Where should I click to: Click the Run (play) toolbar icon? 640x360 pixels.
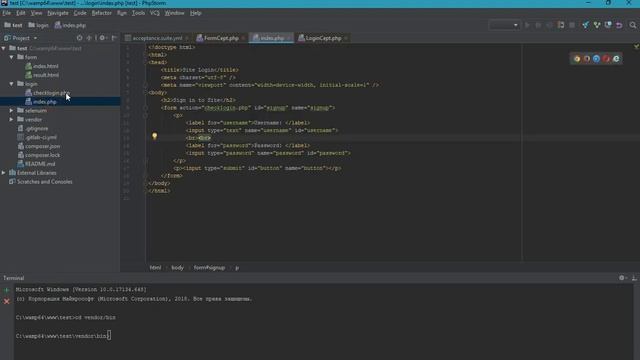(x=527, y=25)
